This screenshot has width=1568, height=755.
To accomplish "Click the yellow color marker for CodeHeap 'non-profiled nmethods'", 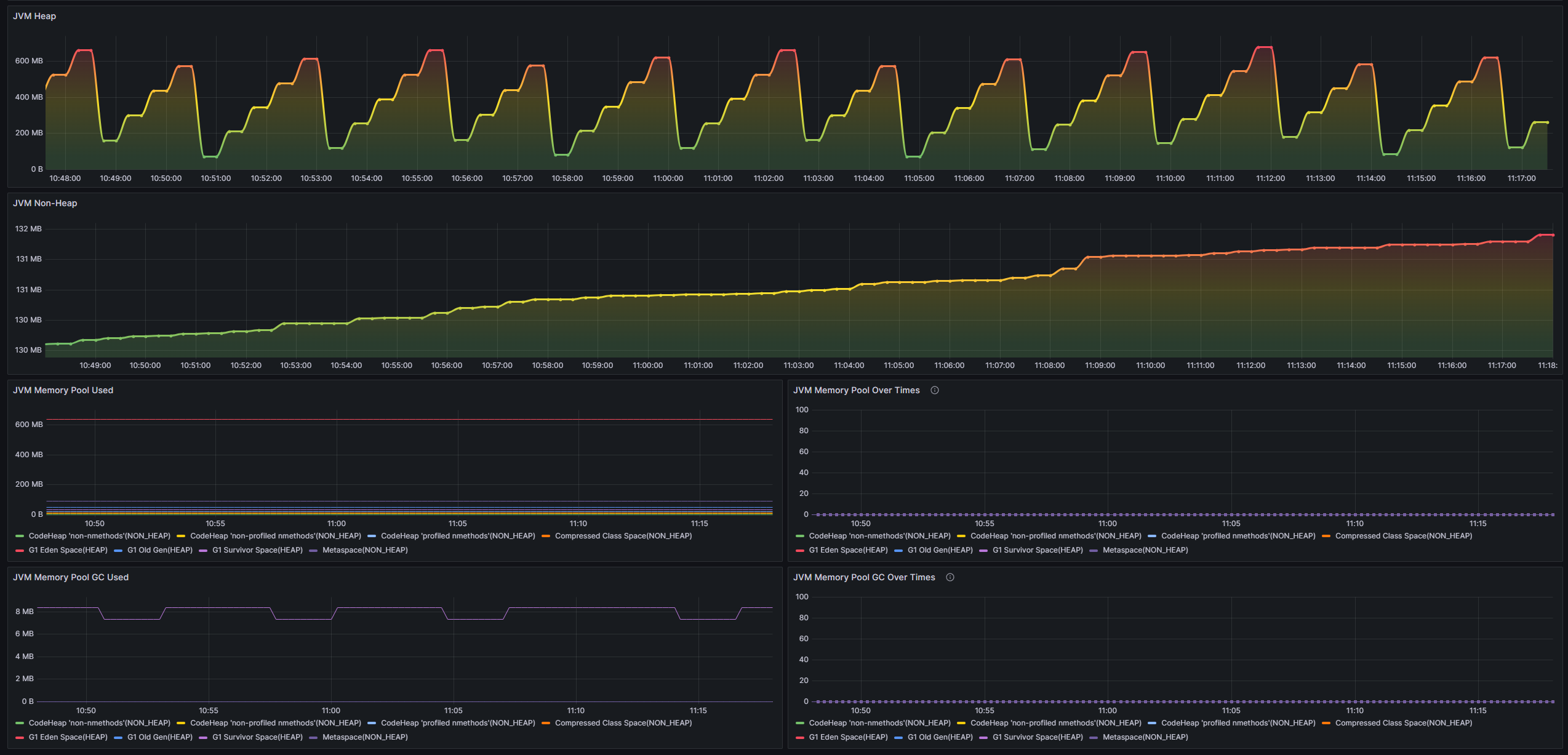I will coord(180,536).
